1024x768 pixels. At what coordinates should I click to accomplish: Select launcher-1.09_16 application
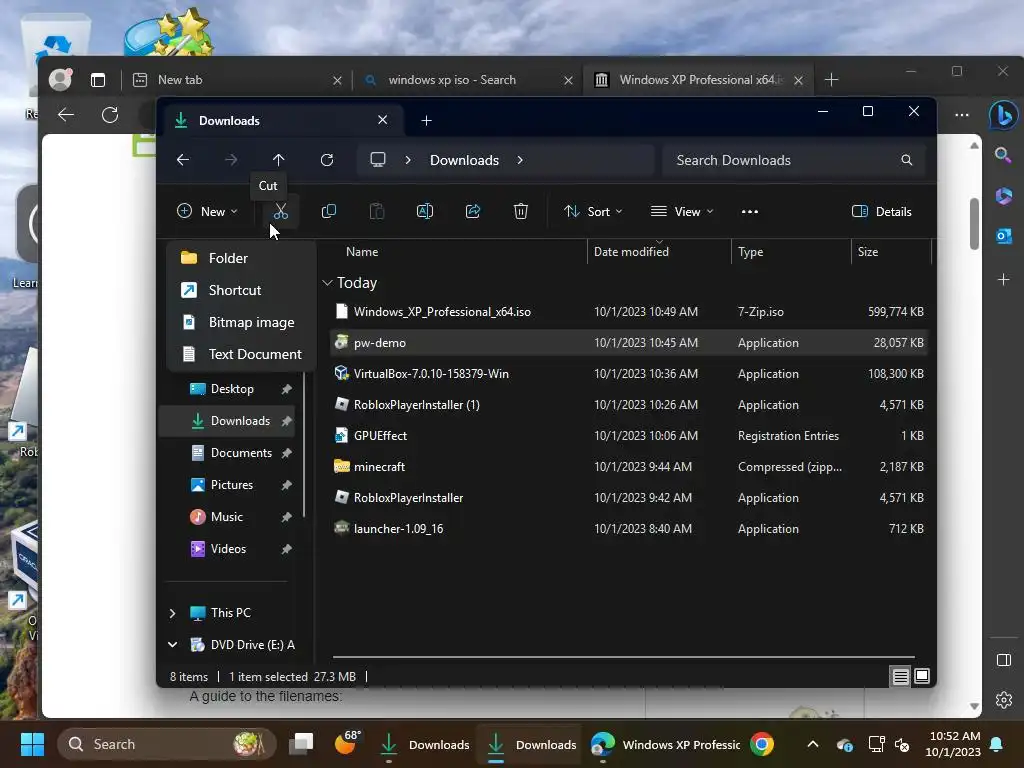pyautogui.click(x=629, y=529)
